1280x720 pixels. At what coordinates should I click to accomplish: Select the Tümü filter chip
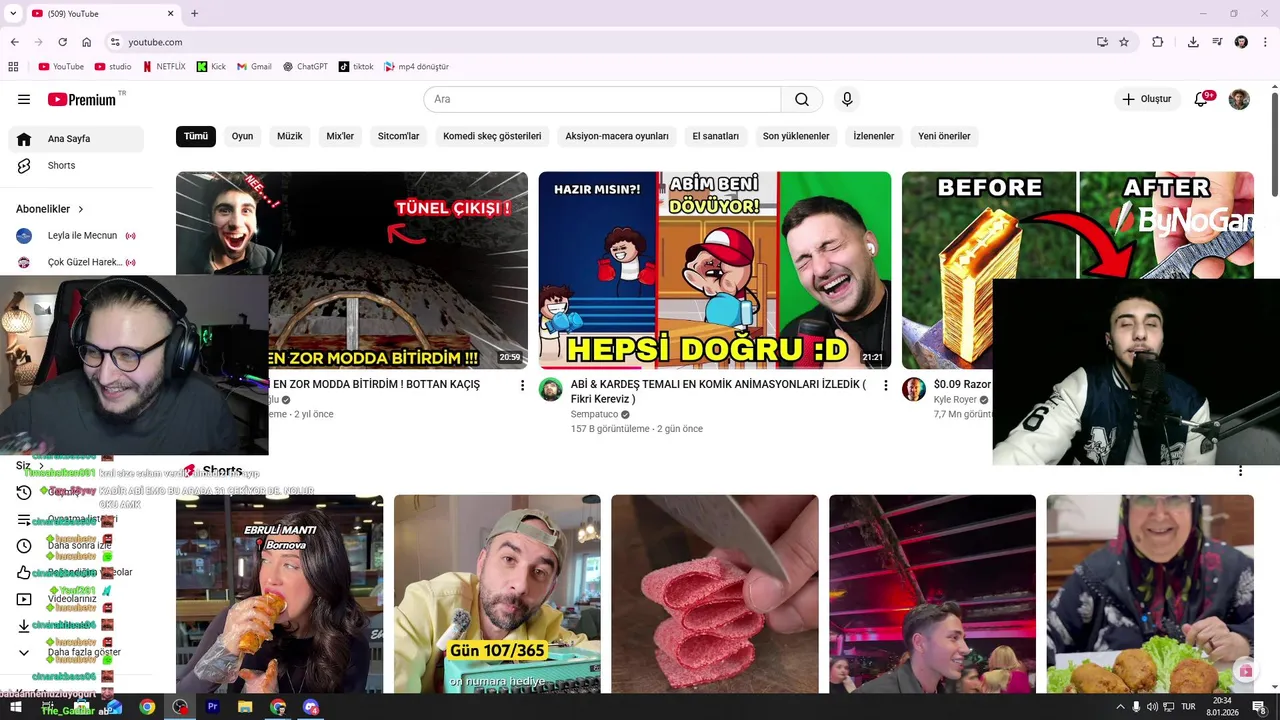(196, 136)
